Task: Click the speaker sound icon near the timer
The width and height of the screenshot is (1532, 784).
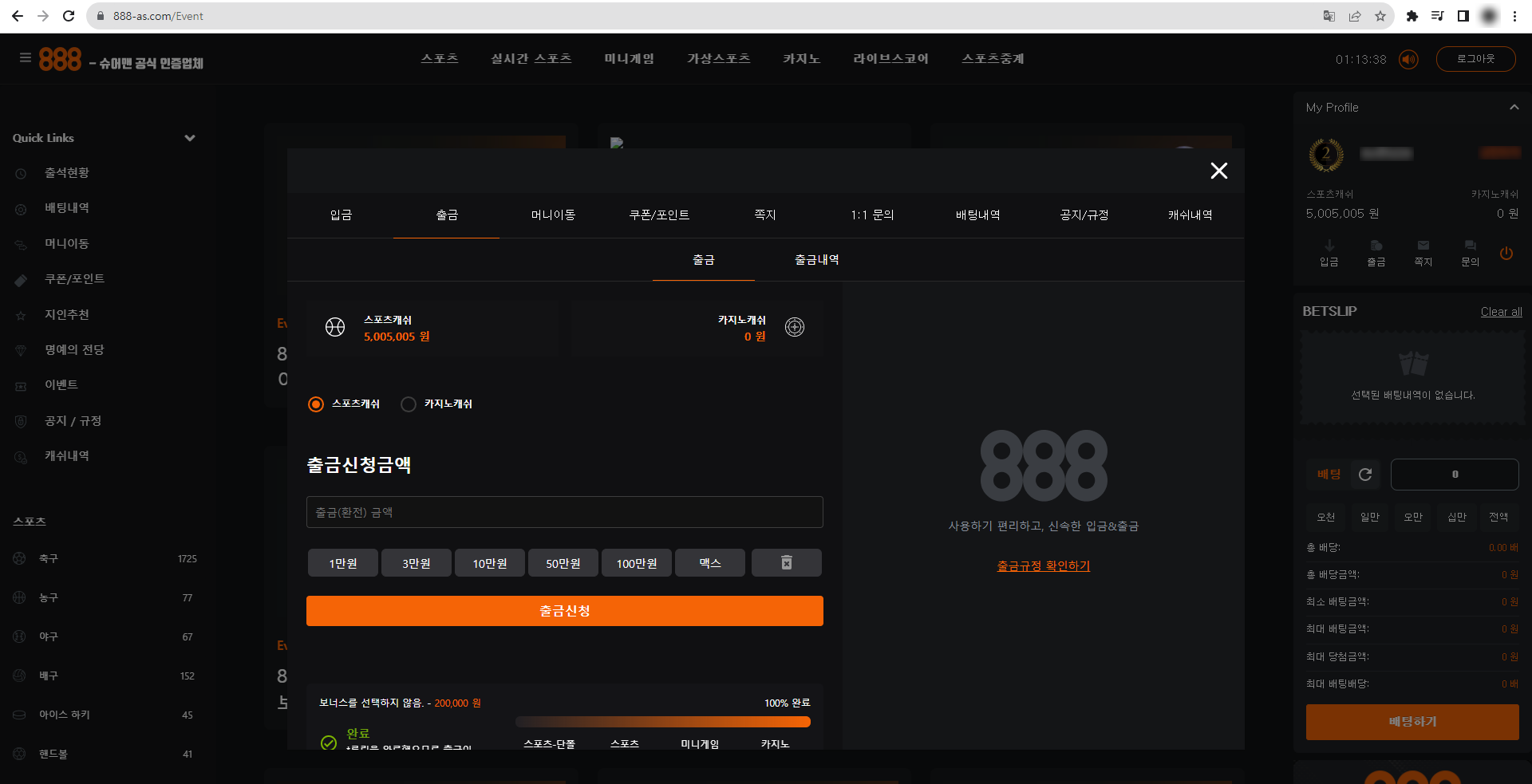Action: [x=1408, y=59]
